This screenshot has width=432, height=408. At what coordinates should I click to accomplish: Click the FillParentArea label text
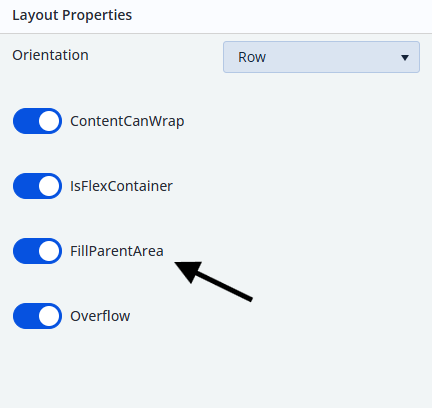(117, 251)
